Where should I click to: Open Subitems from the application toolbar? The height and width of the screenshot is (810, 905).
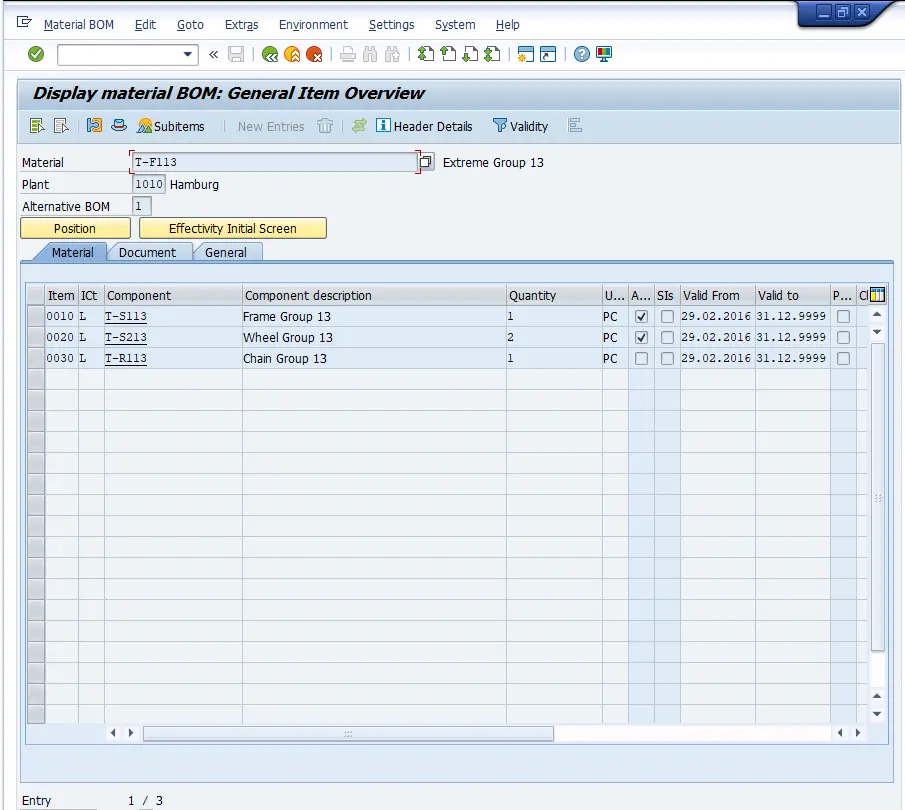click(170, 126)
